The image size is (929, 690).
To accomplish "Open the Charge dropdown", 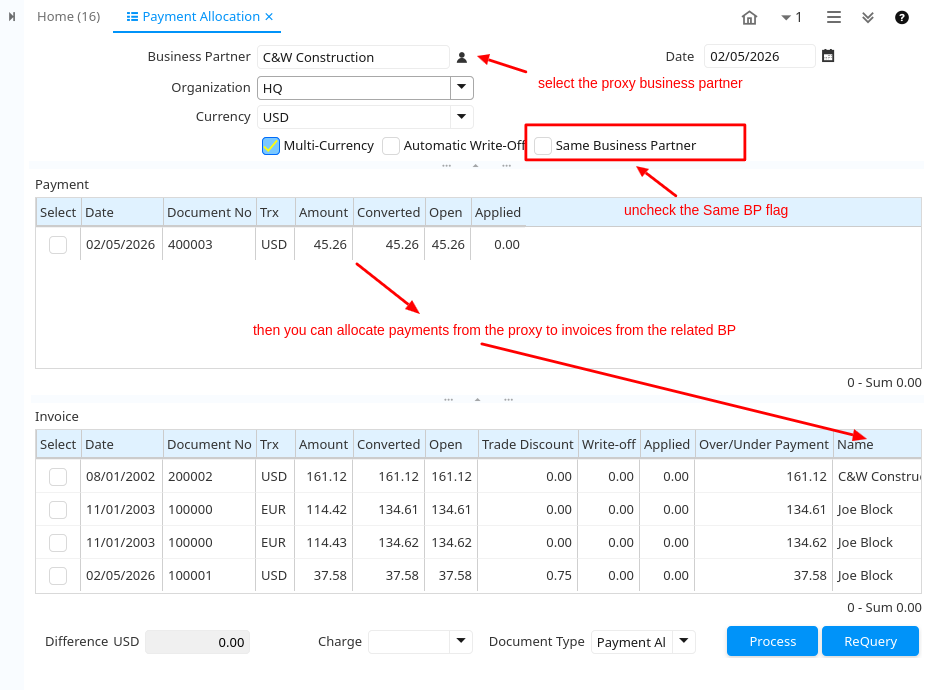I will 460,641.
